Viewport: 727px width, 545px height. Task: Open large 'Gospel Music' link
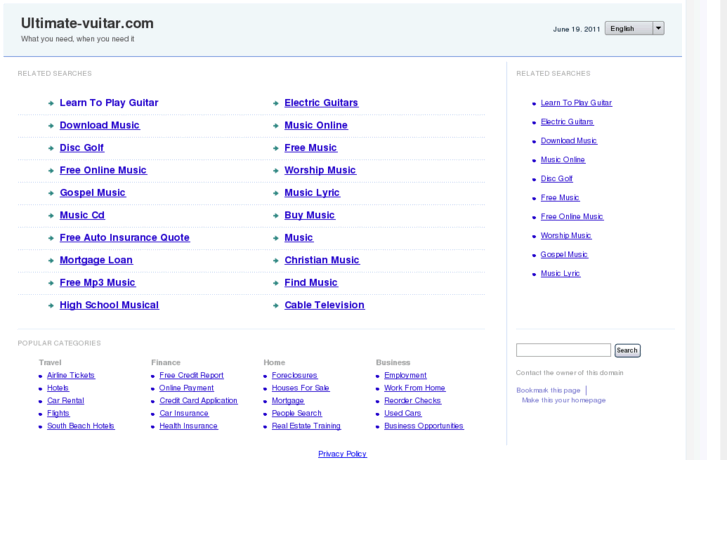(x=93, y=192)
